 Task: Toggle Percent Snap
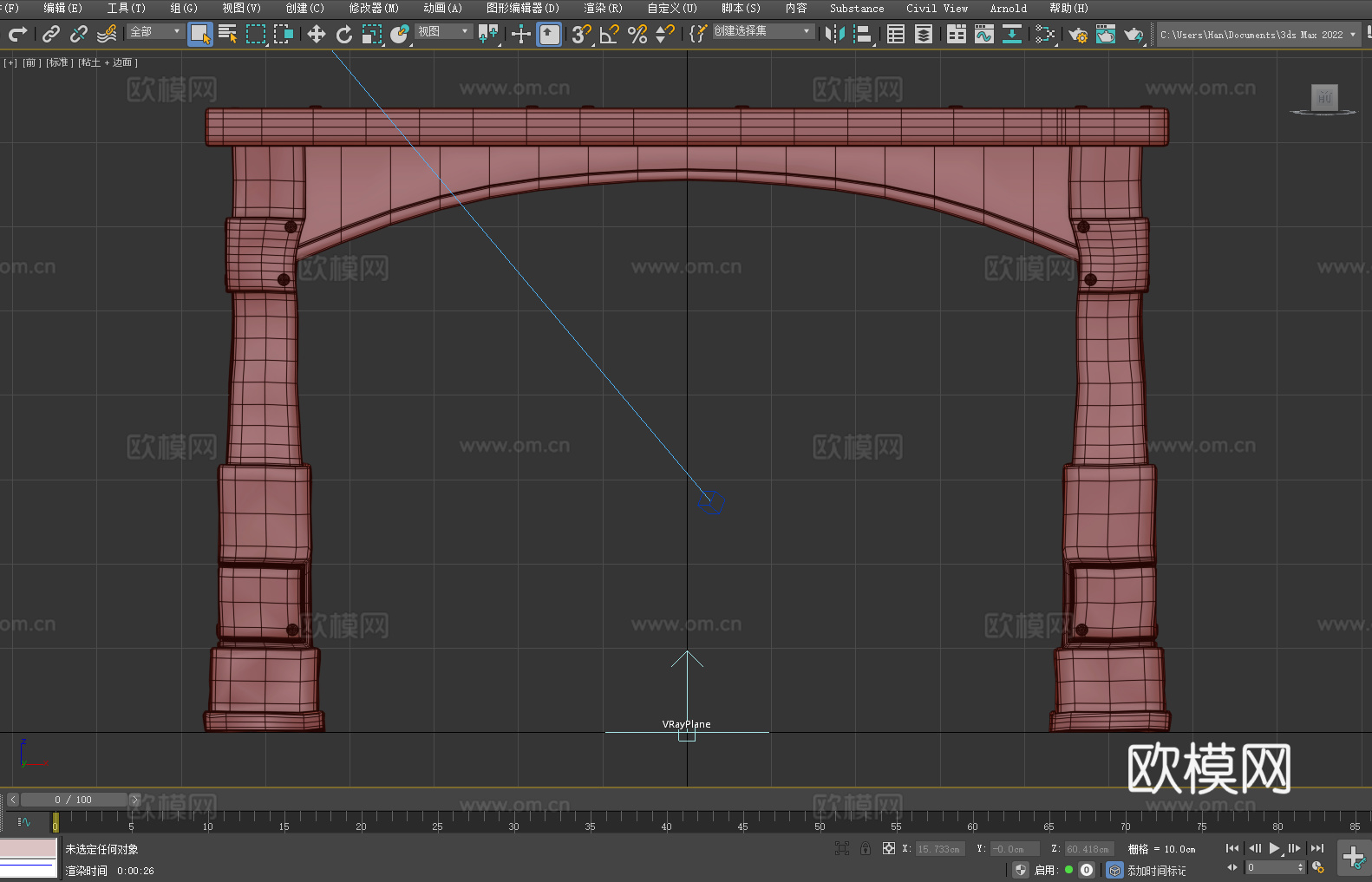pyautogui.click(x=637, y=34)
